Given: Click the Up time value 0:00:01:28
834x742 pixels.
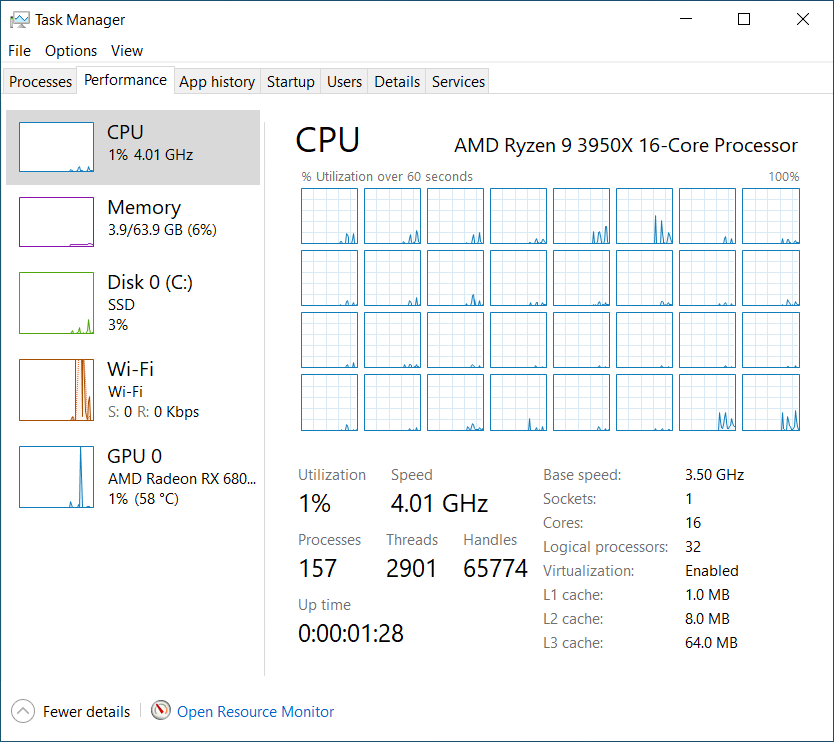Looking at the screenshot, I should coord(351,633).
